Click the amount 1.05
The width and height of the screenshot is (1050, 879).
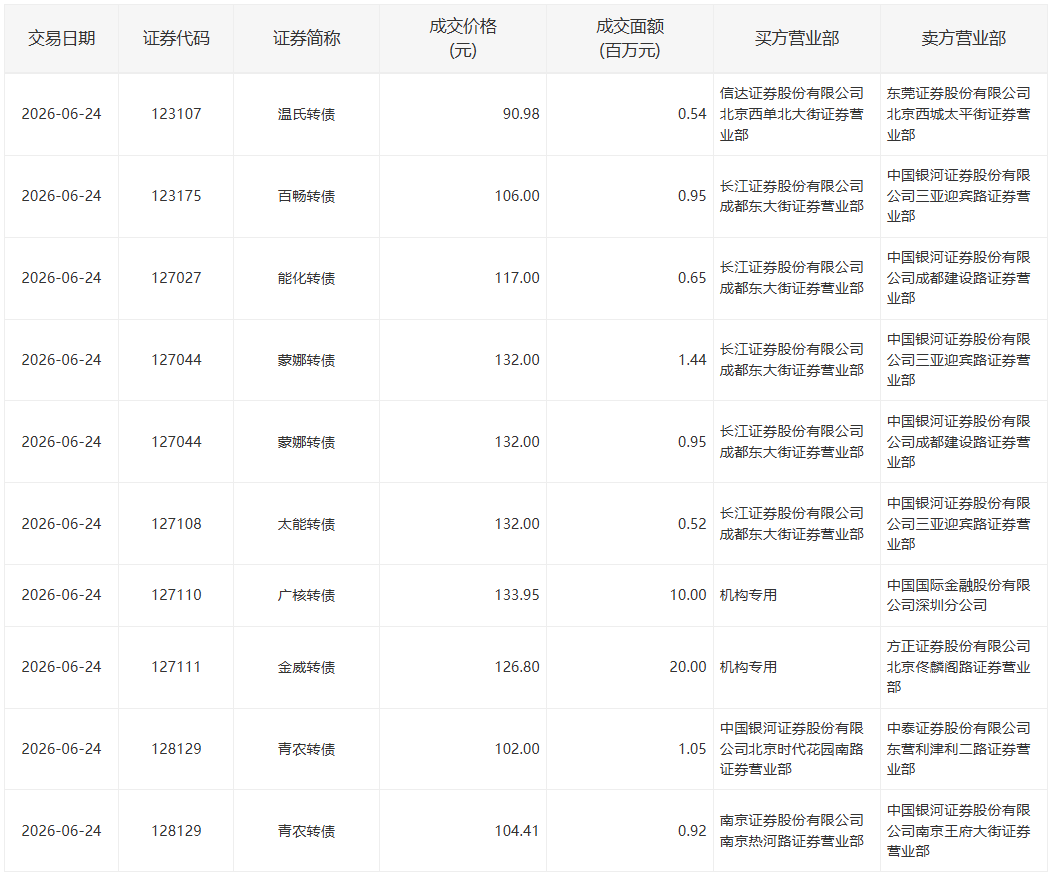(x=692, y=749)
